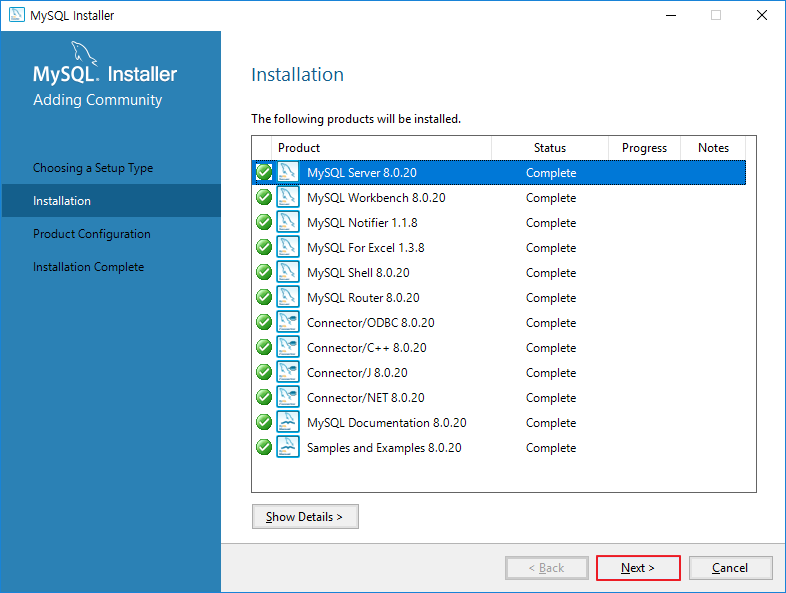Select the MySQL Shell 8.0.20 row text
The height and width of the screenshot is (593, 786).
(x=358, y=273)
